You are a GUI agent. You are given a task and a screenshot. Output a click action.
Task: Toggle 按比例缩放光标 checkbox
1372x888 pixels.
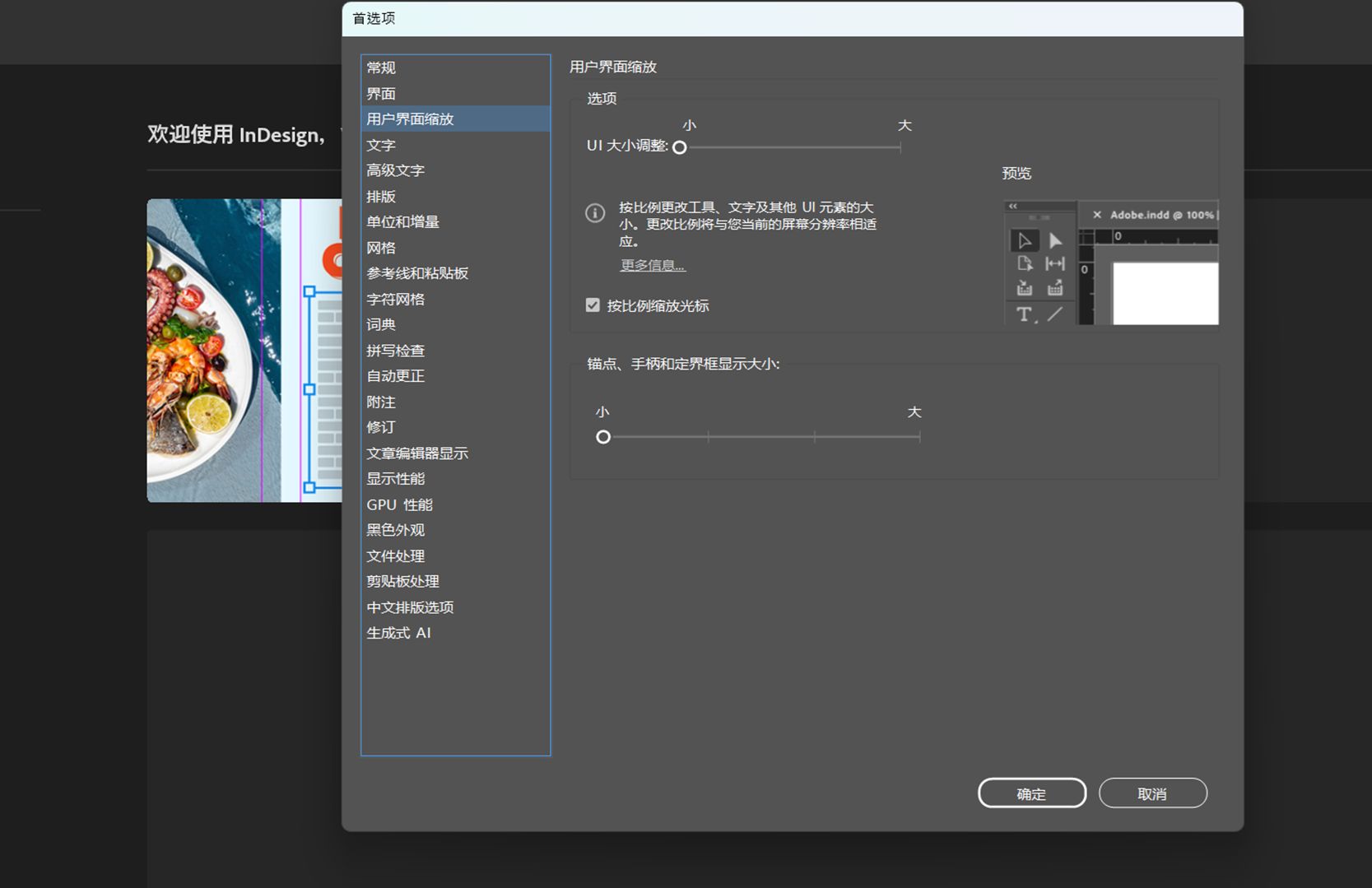tap(593, 305)
